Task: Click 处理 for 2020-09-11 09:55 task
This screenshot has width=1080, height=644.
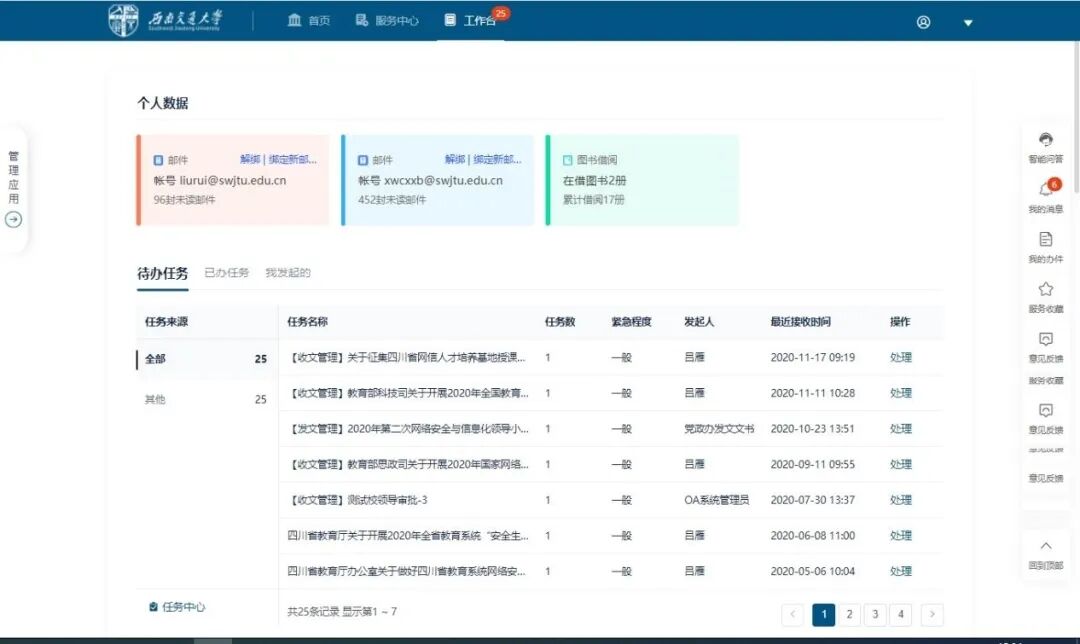Action: click(901, 464)
